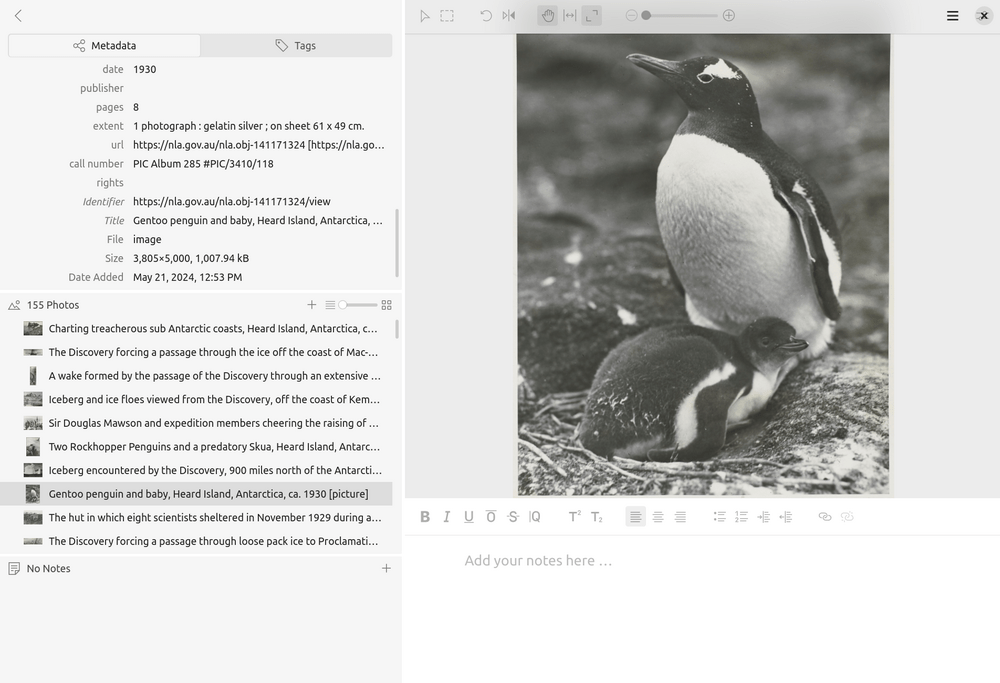Activate the rectangular selection tool

tap(447, 16)
